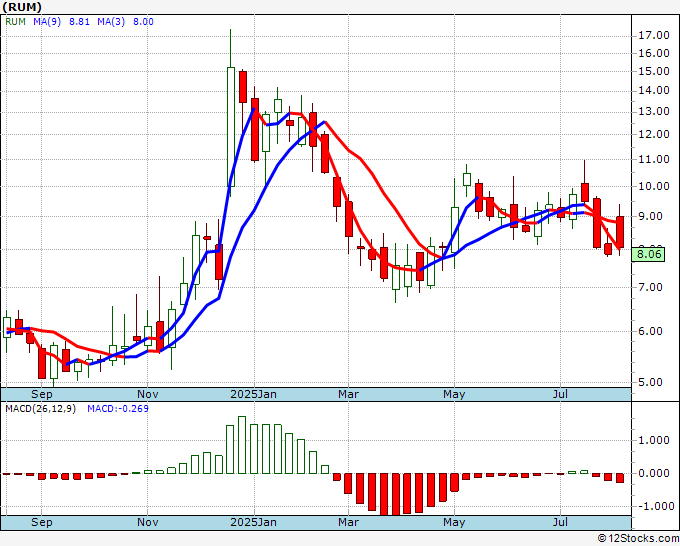Screen dimensions: 680x546
Task: Click May on the MACD panel date axis
Action: (x=454, y=522)
